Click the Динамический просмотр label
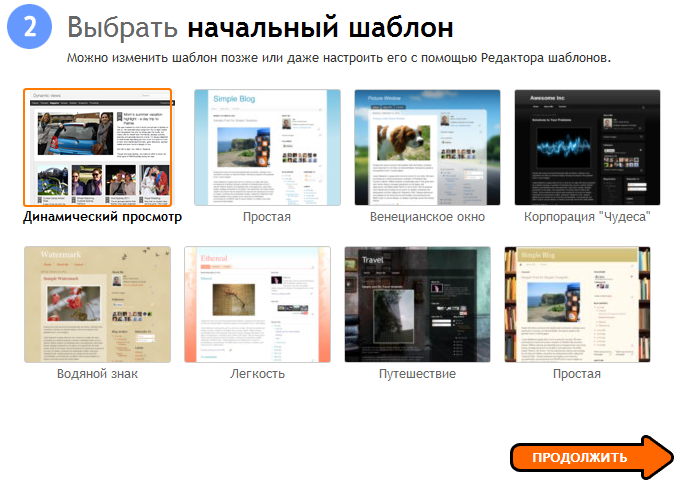 [x=102, y=217]
